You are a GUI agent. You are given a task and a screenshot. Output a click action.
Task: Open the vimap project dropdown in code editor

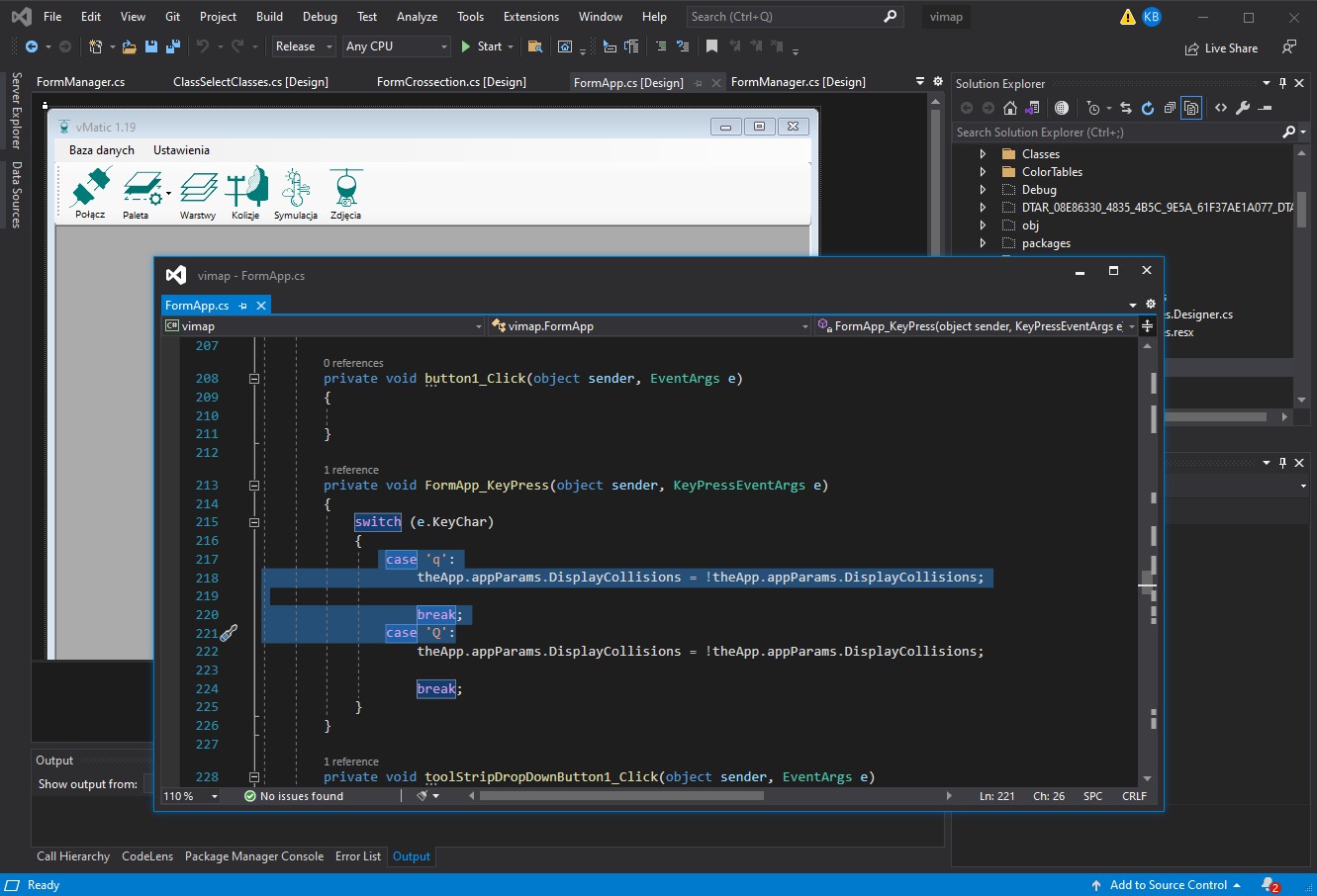coord(324,326)
